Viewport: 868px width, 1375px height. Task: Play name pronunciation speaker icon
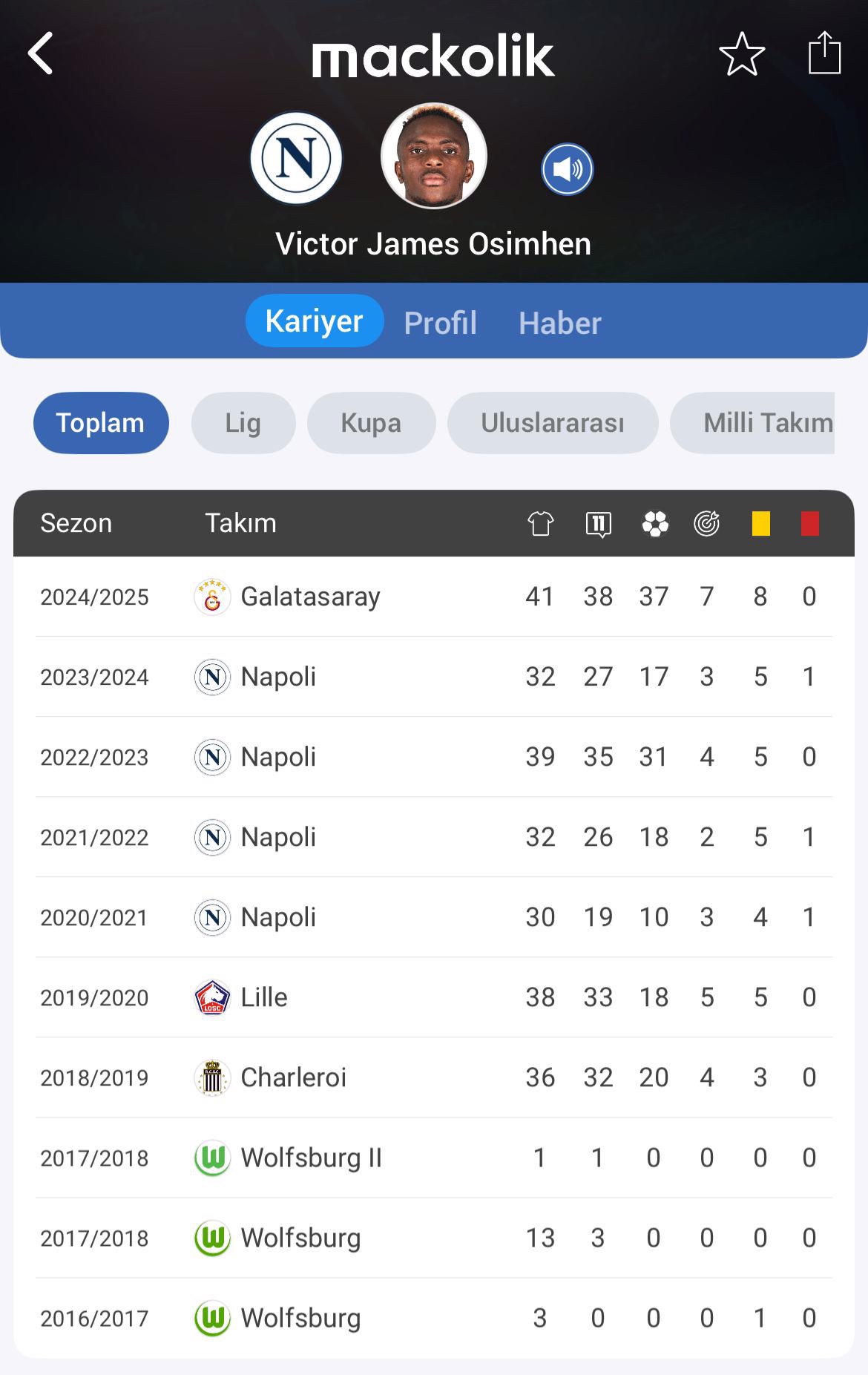click(x=568, y=169)
